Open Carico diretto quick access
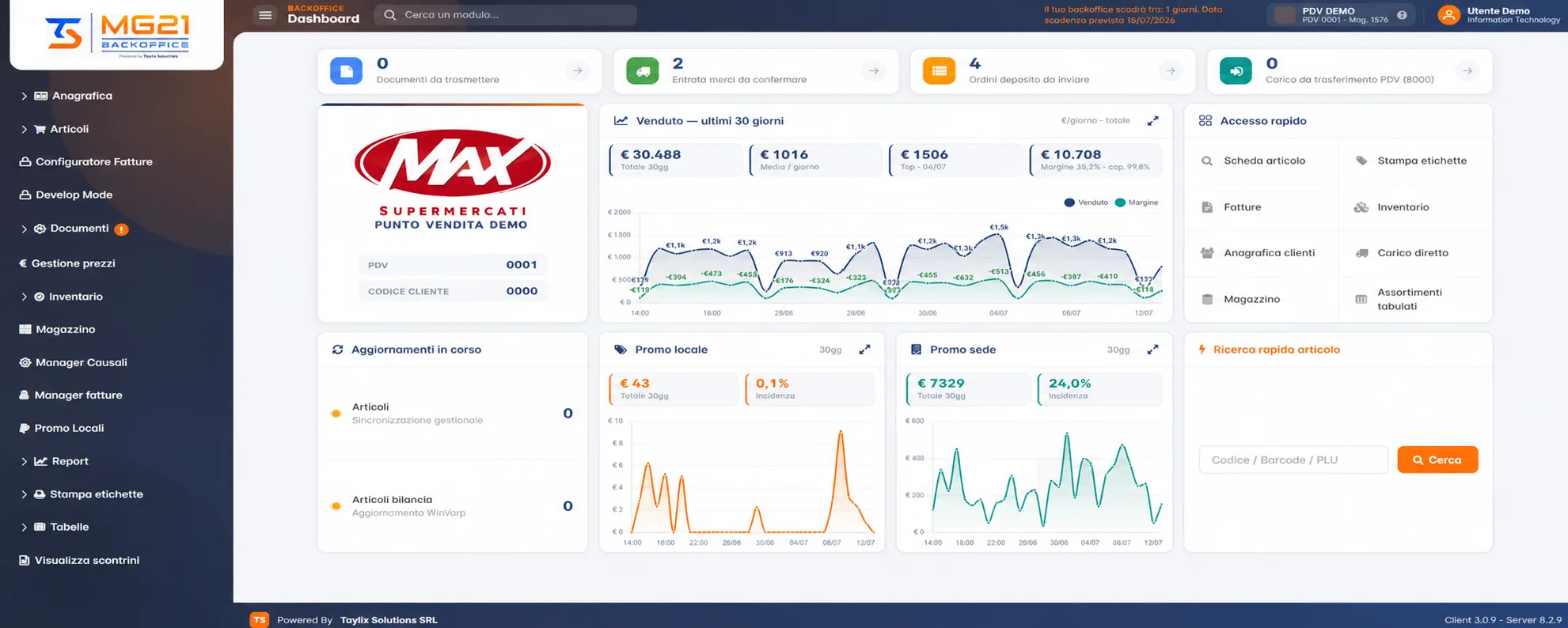Viewport: 1568px width, 628px height. click(x=1414, y=253)
